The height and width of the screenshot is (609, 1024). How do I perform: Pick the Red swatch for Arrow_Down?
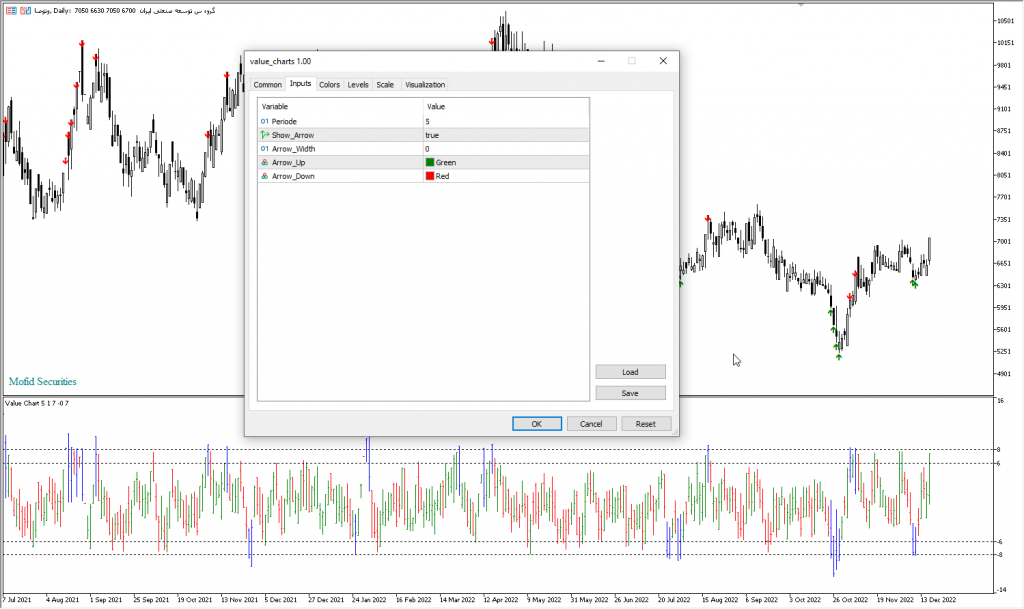point(430,176)
